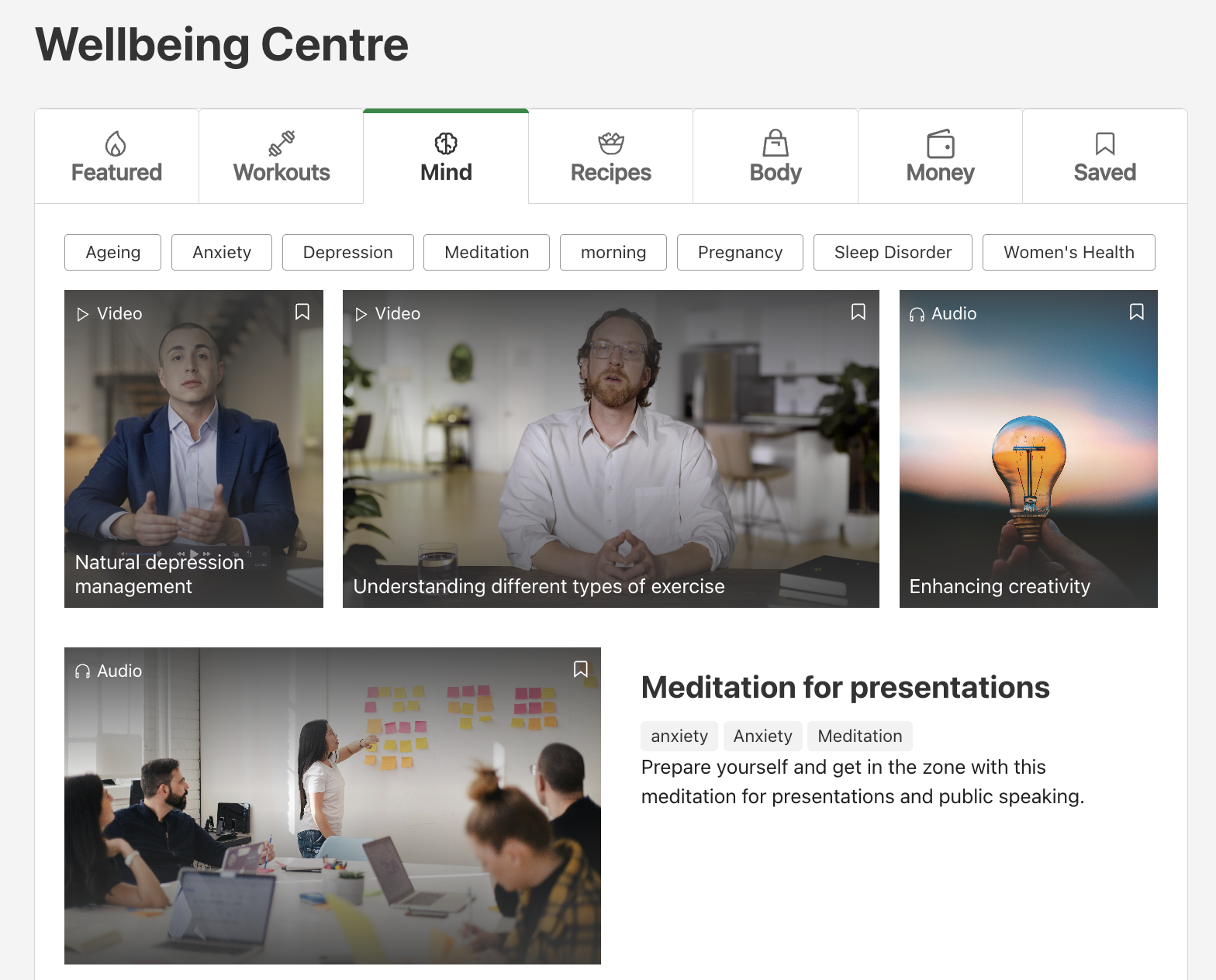Open the Money wallet icon tab
Image resolution: width=1216 pixels, height=980 pixels.
(941, 143)
